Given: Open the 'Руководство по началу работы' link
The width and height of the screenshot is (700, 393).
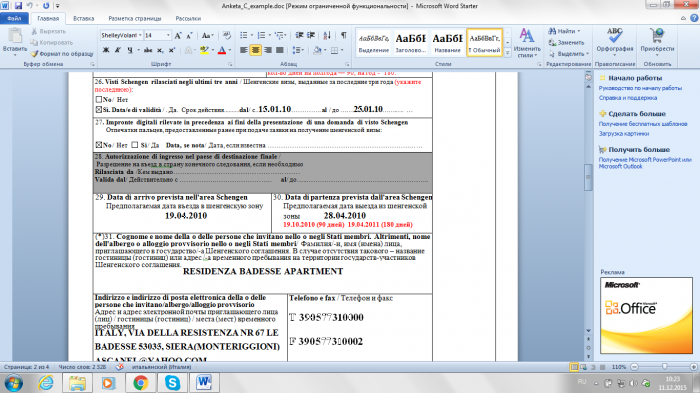Looking at the screenshot, I should [640, 88].
